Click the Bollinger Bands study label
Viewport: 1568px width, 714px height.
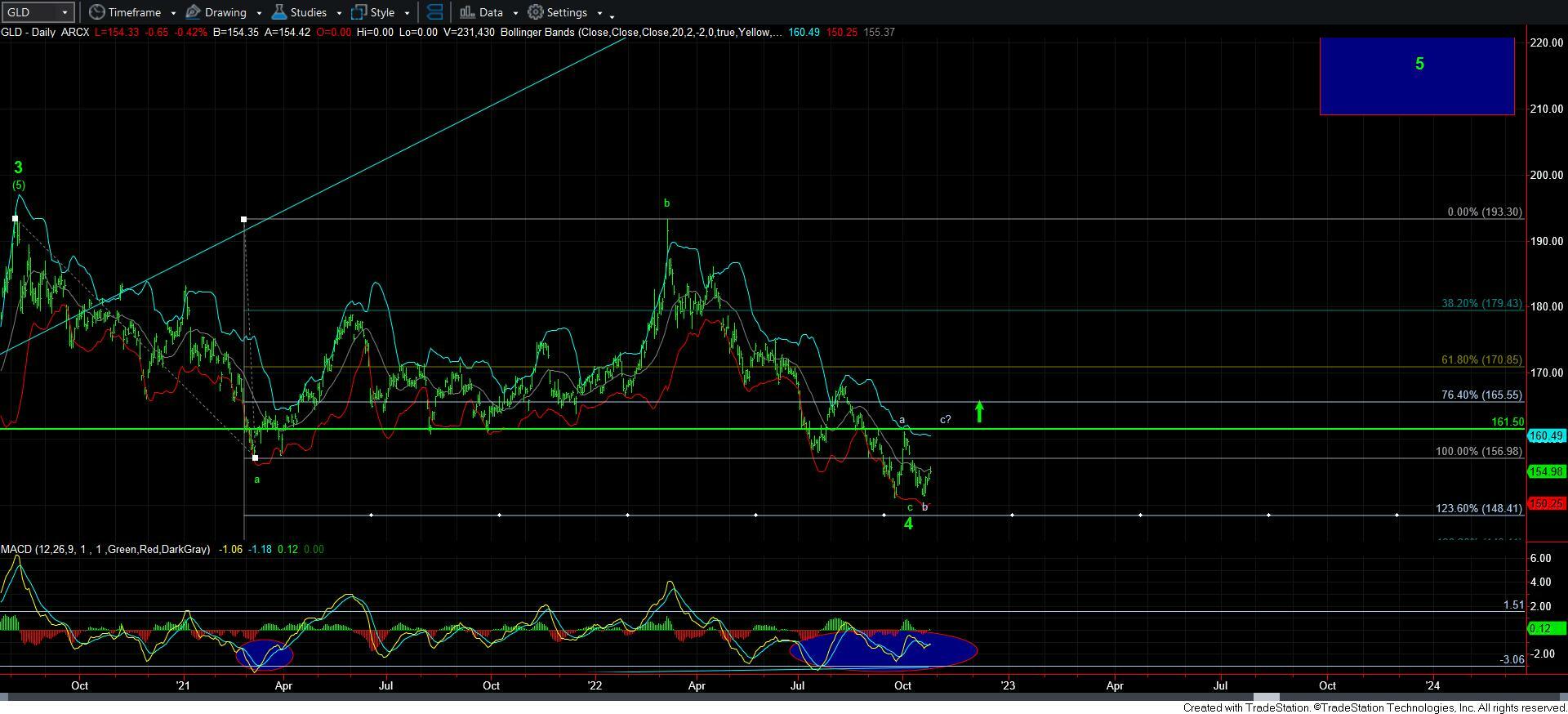tap(641, 32)
